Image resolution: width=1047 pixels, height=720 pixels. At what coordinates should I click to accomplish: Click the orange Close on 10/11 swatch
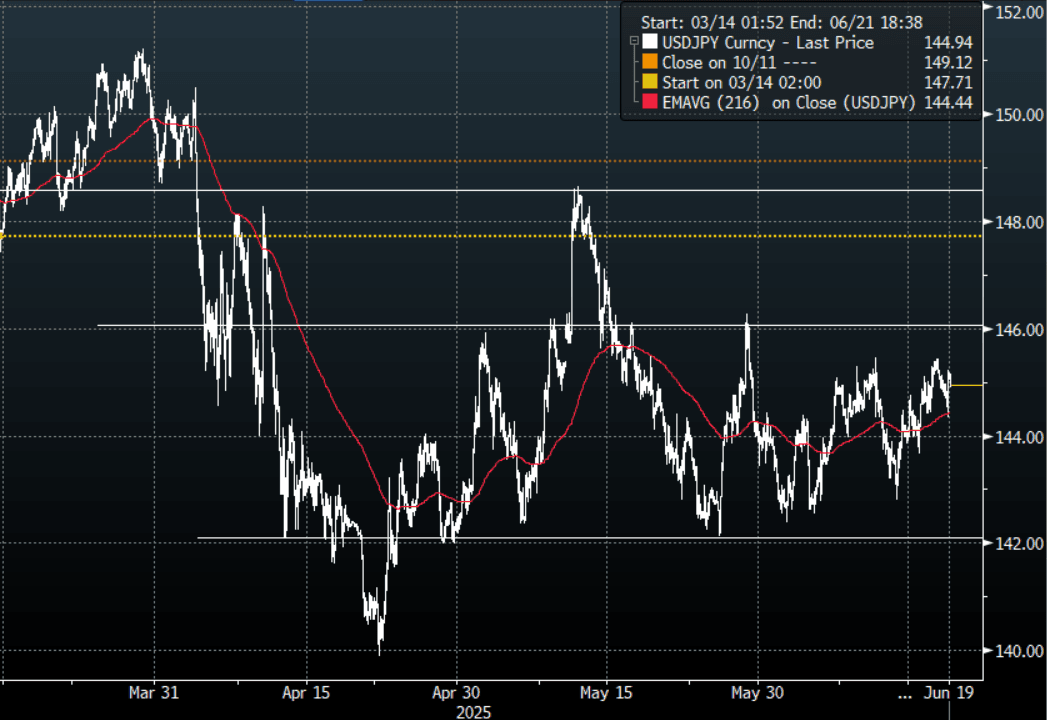tap(651, 62)
